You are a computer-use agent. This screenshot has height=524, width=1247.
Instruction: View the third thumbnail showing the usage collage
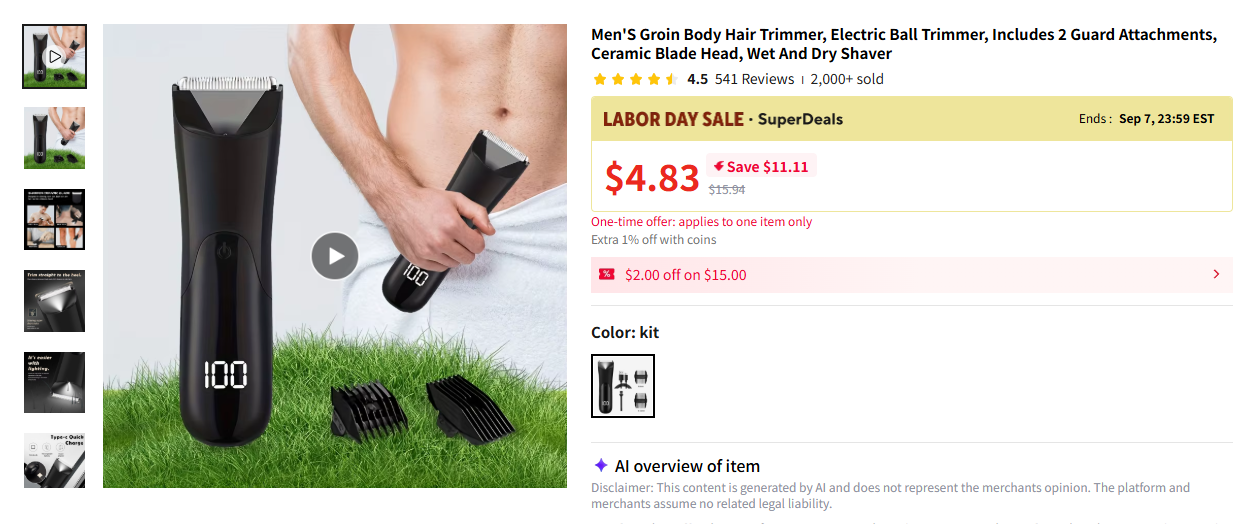coord(54,219)
